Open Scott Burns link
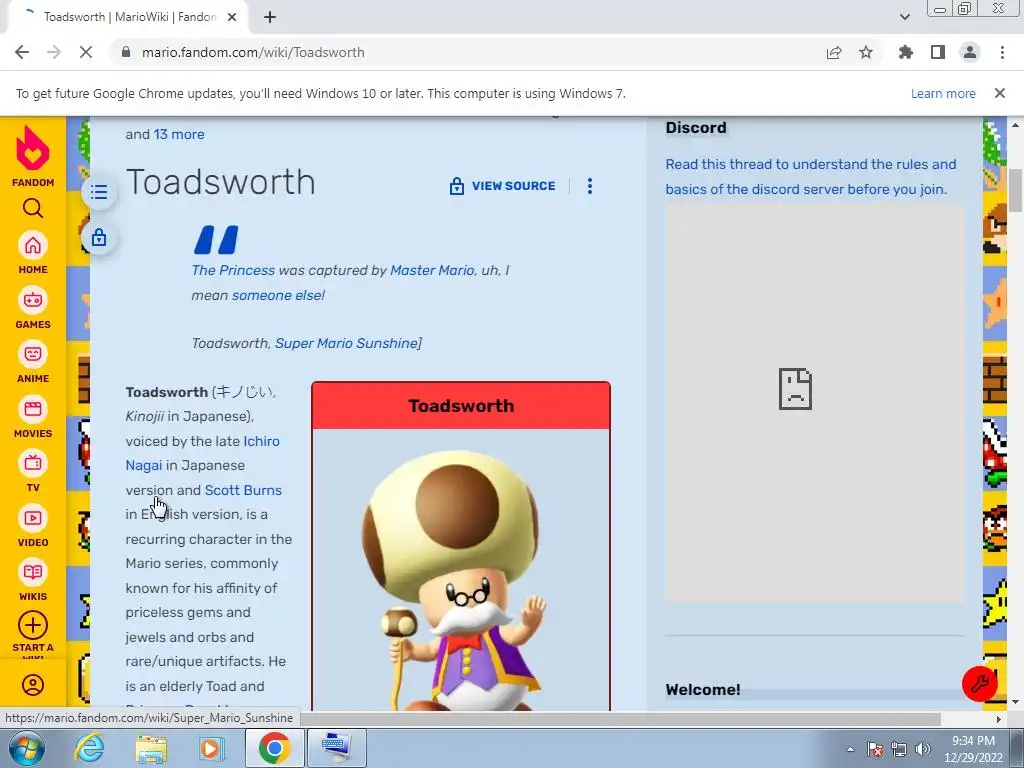1024x768 pixels. [243, 490]
